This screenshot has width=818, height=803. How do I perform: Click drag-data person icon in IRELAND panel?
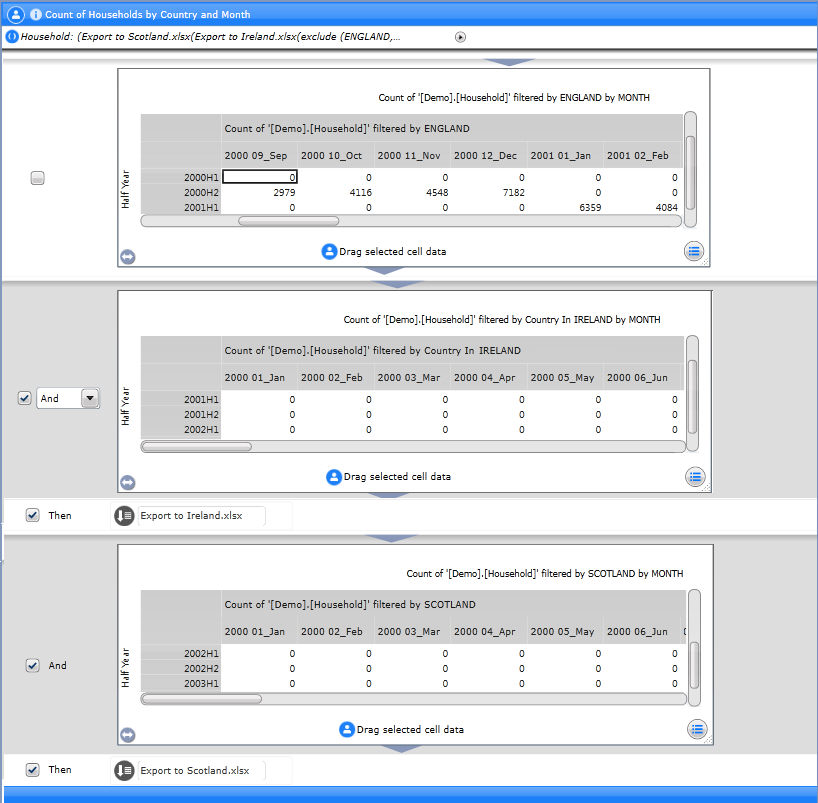pyautogui.click(x=334, y=477)
